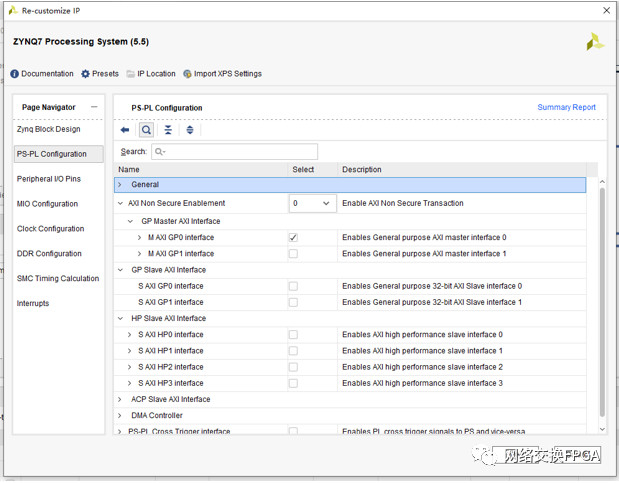Click the expand all icon

pyautogui.click(x=189, y=130)
